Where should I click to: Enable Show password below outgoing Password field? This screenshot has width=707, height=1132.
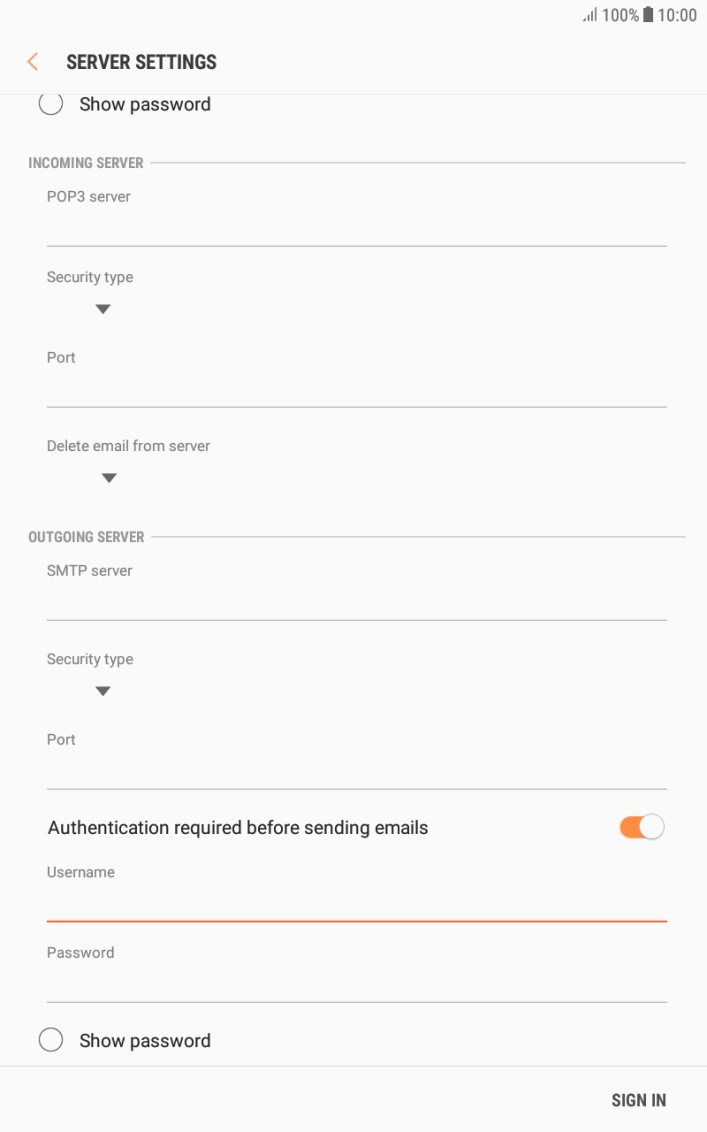tap(51, 1040)
